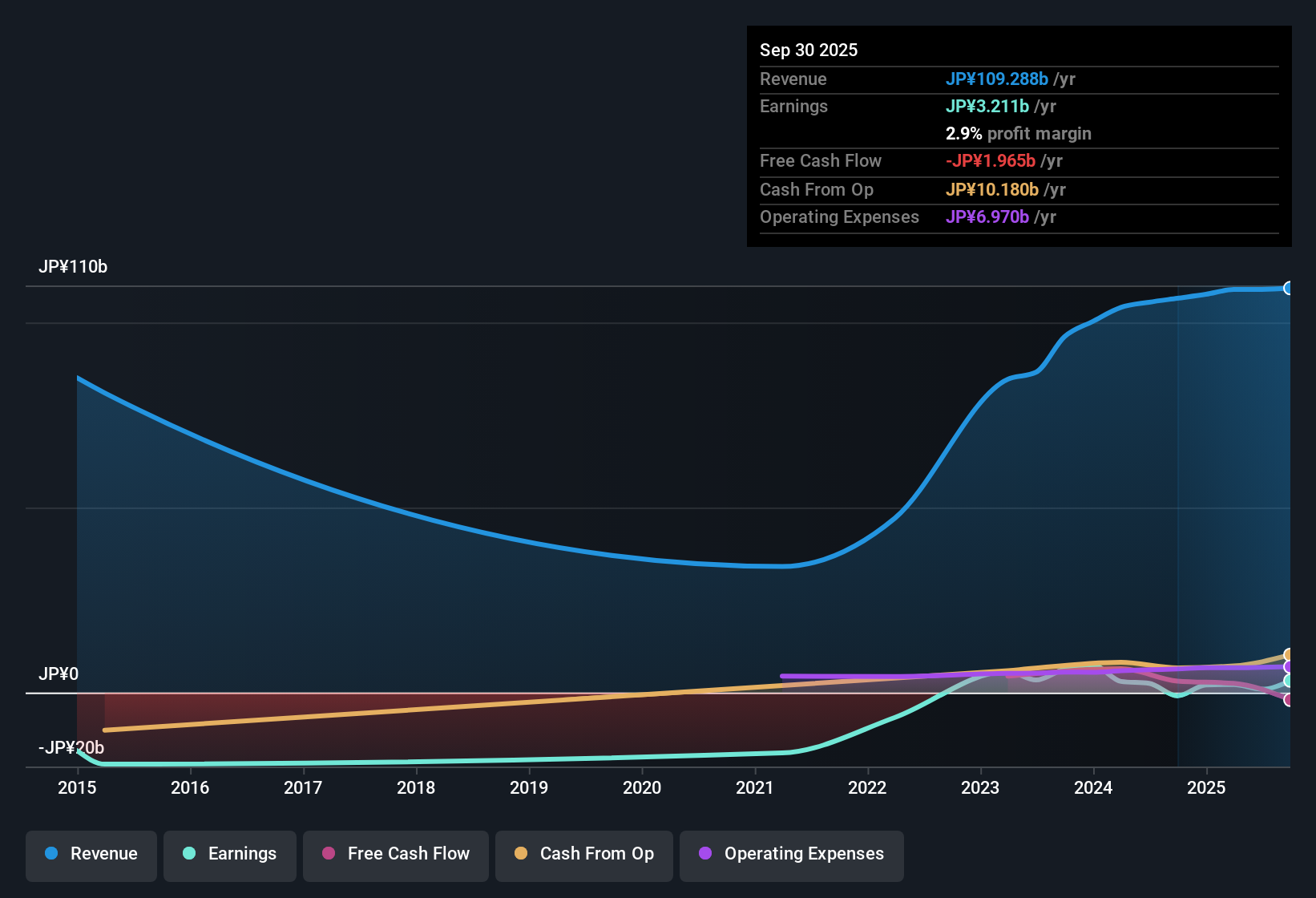Select the Cash From Op legend button
The width and height of the screenshot is (1316, 898).
pyautogui.click(x=583, y=854)
